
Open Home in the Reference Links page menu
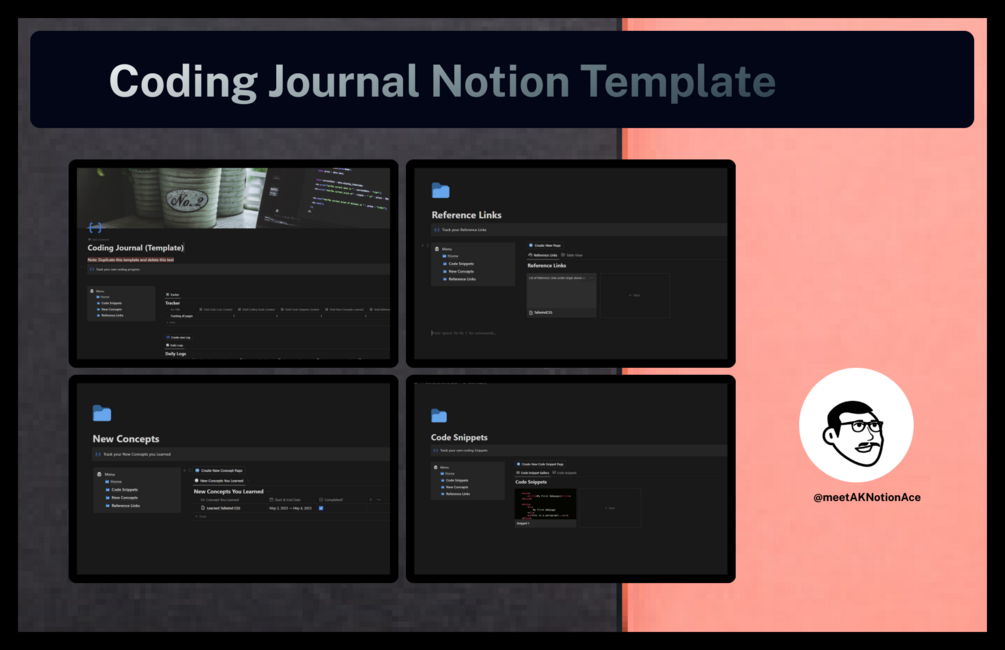point(451,256)
